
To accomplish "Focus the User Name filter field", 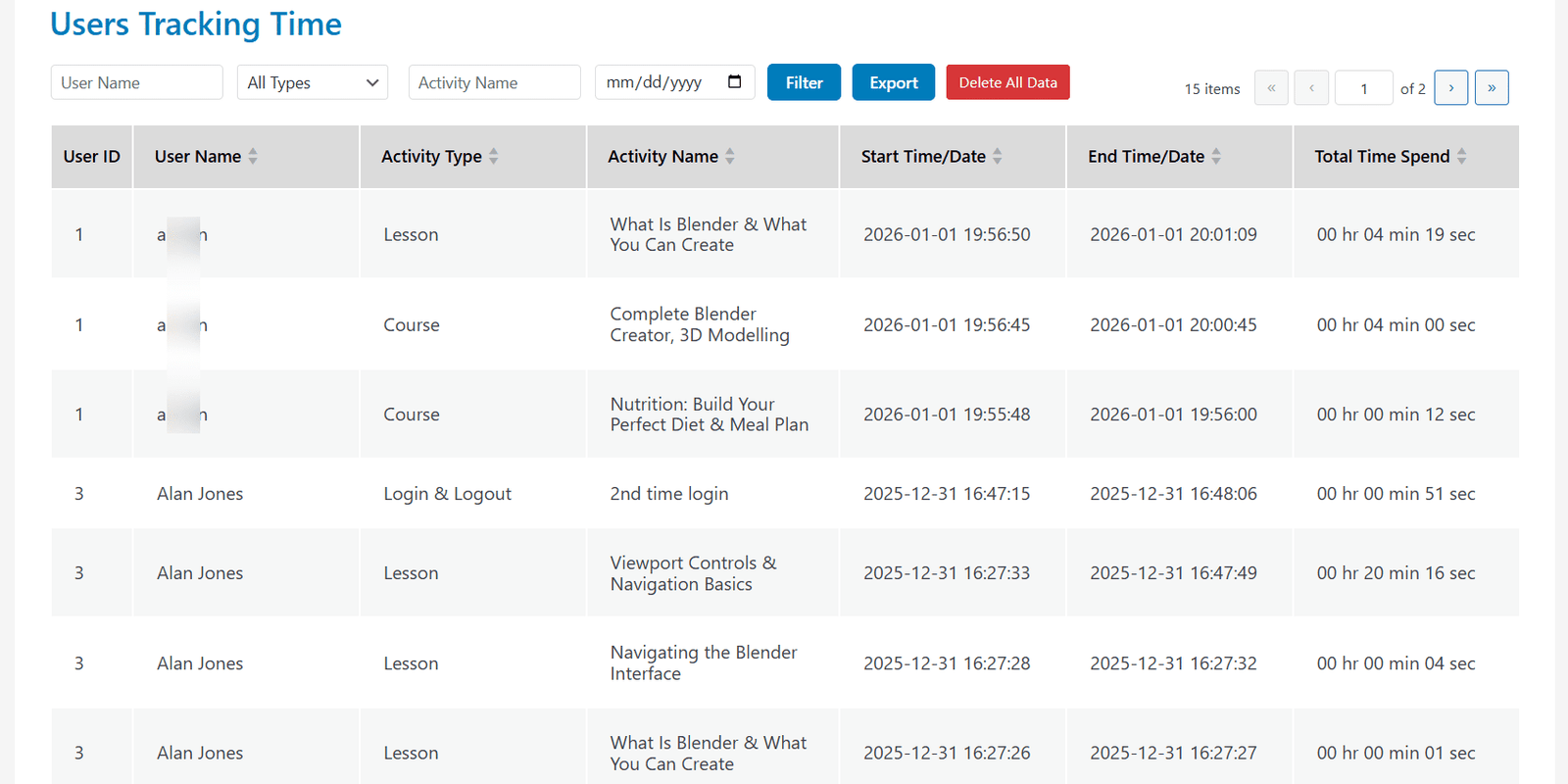I will click(137, 82).
